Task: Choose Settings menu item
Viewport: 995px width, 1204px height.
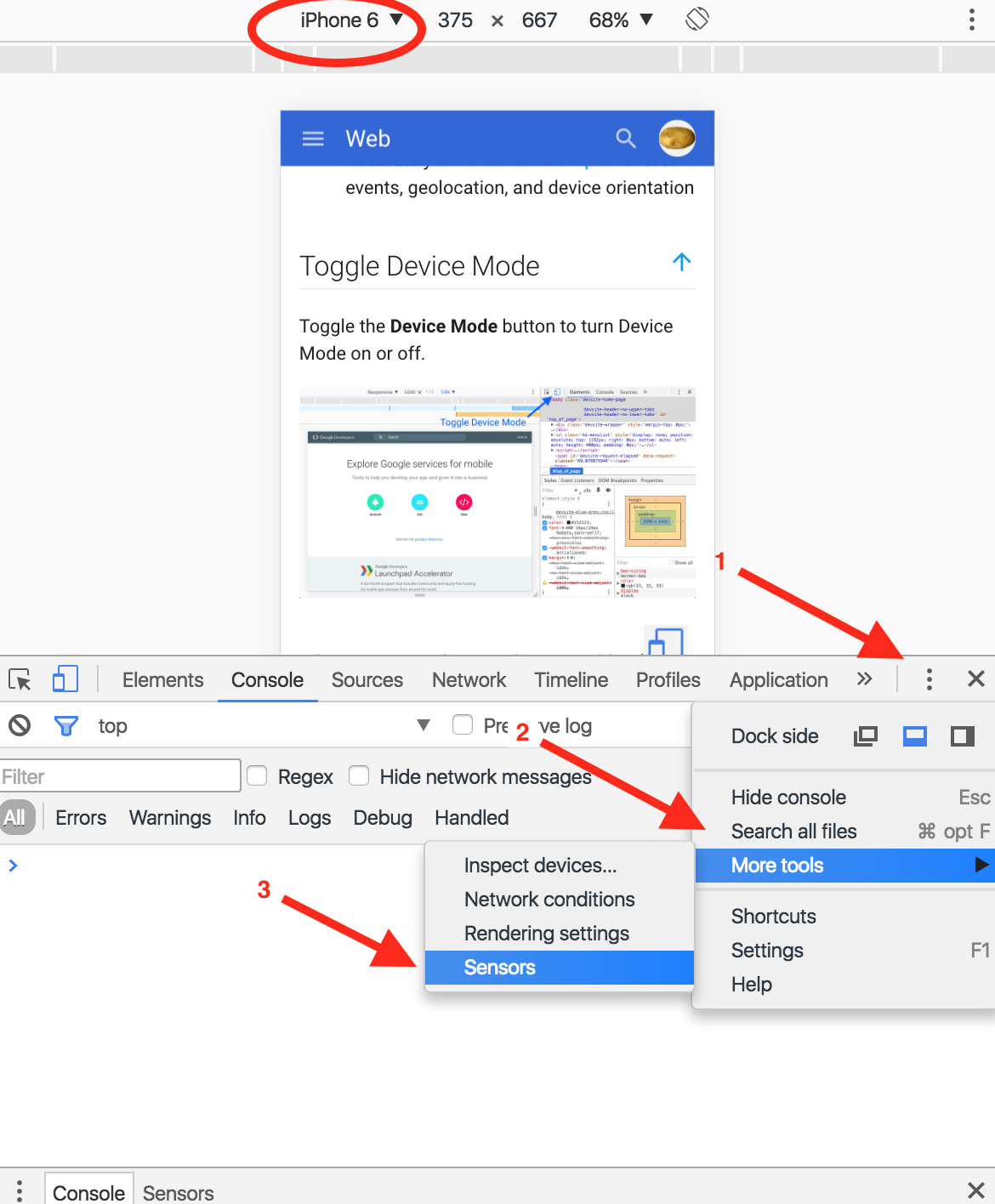Action: (844, 951)
